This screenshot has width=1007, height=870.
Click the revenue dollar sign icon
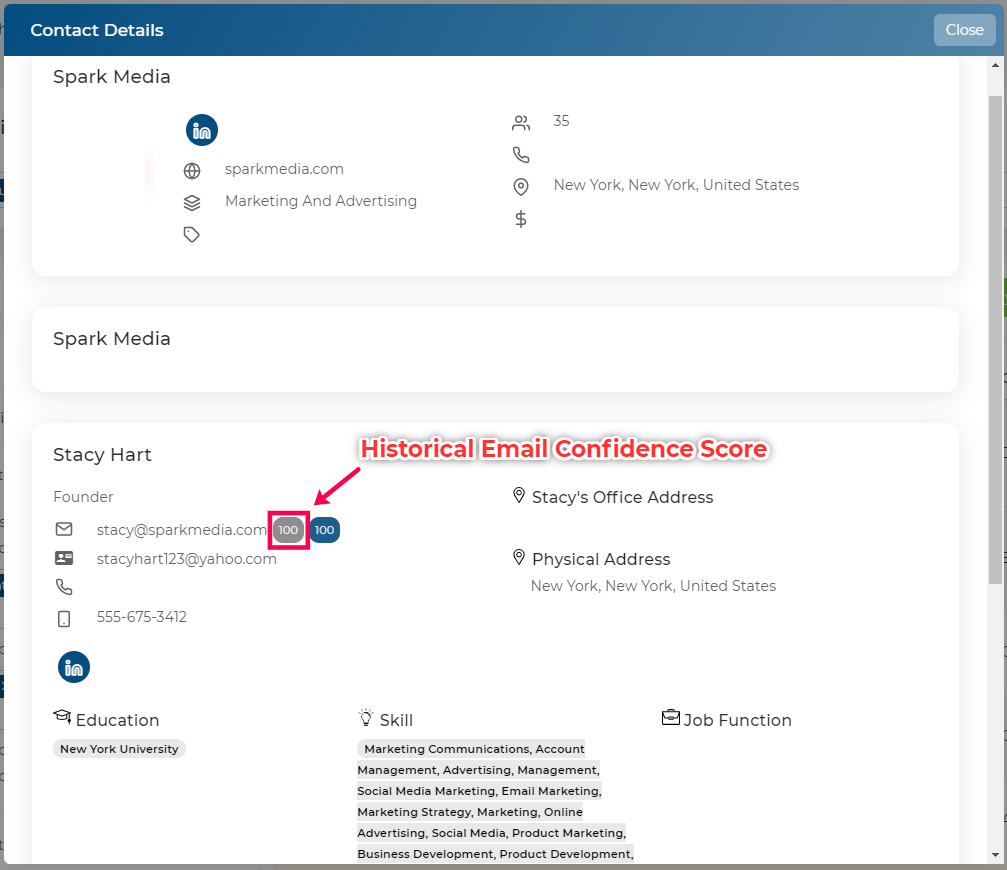pos(521,219)
